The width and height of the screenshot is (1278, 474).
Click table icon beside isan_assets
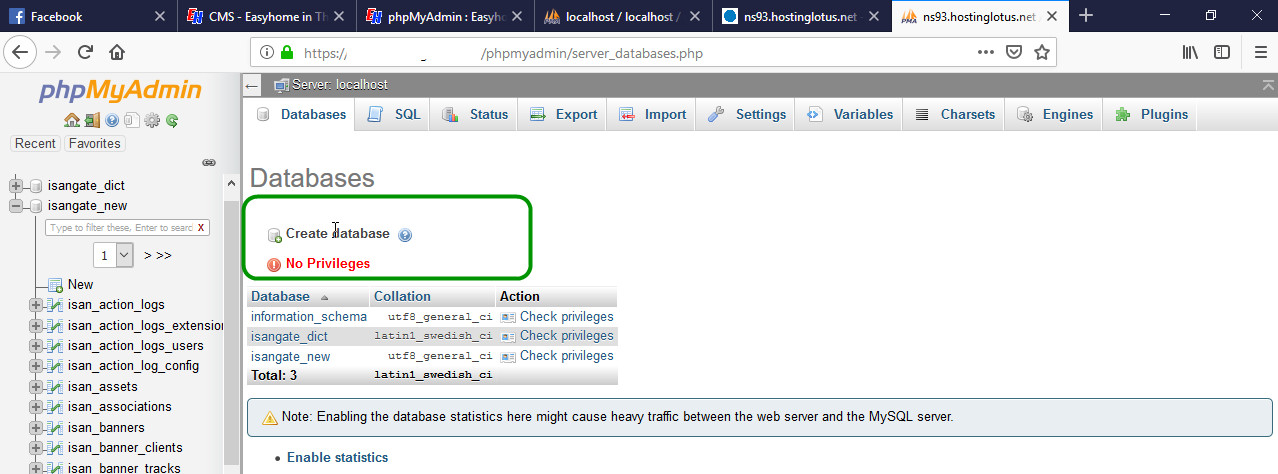pyautogui.click(x=56, y=387)
